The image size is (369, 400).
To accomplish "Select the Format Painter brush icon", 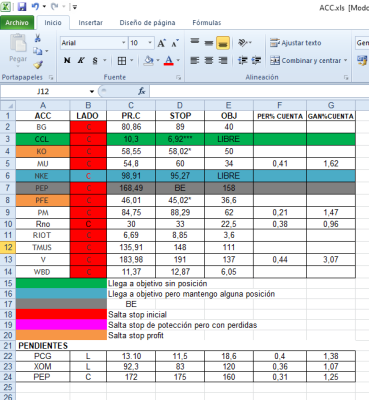I will click(x=38, y=64).
